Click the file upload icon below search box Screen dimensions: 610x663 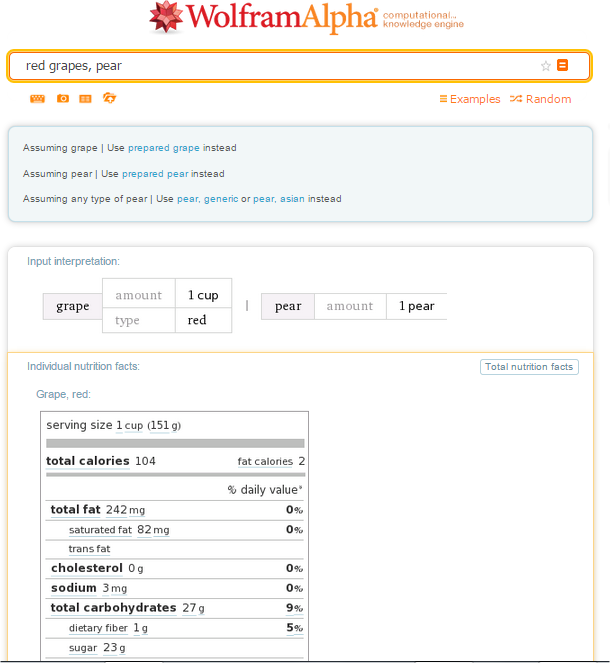coord(110,98)
